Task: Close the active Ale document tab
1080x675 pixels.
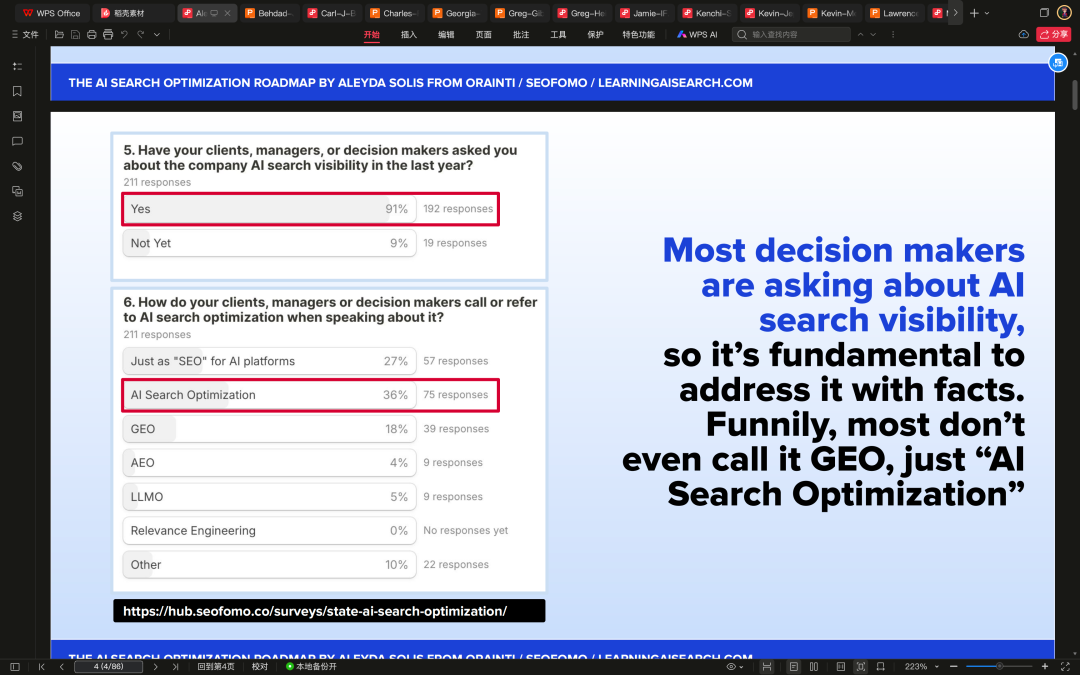Action: [227, 13]
